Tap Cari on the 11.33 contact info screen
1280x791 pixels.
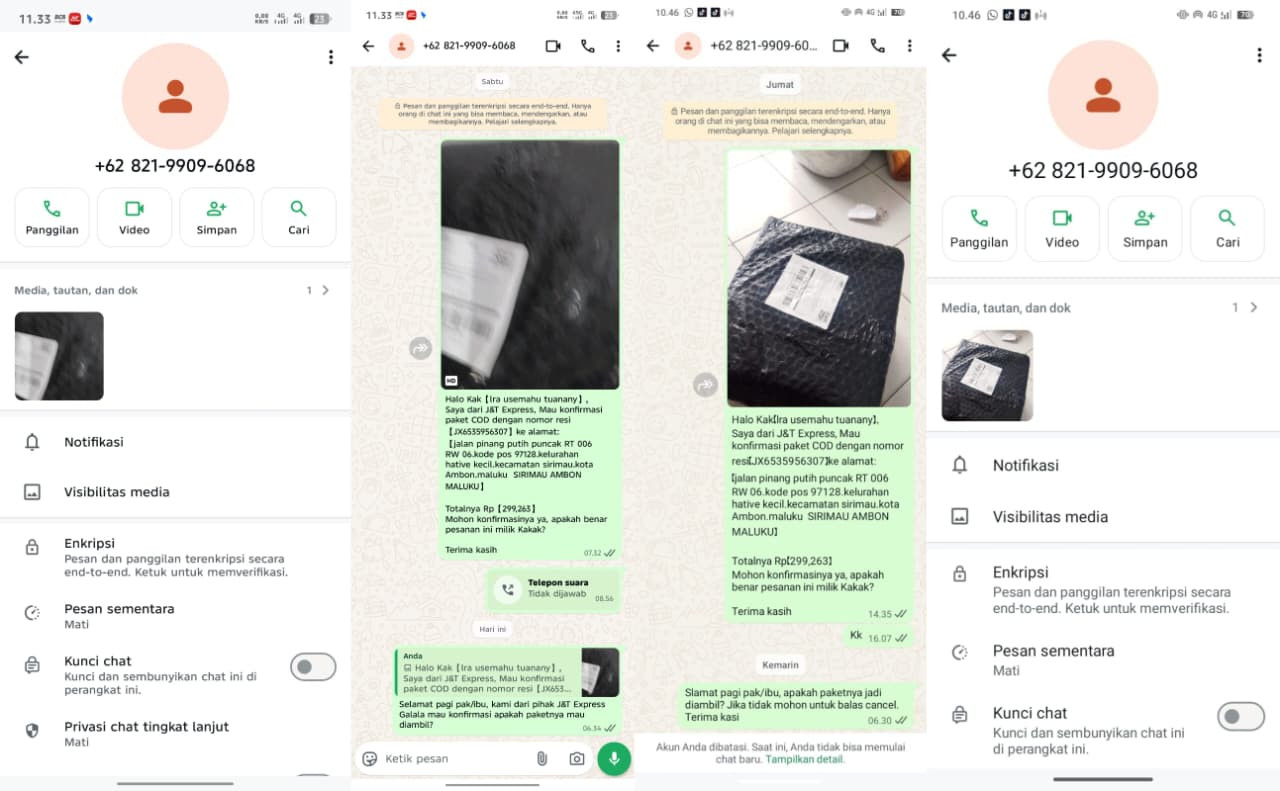coord(299,217)
